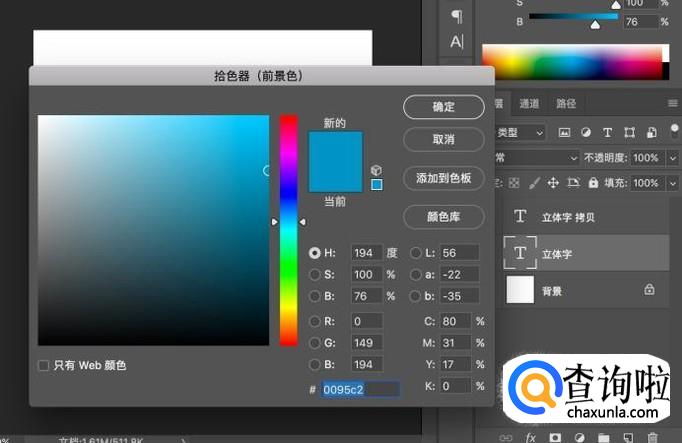The height and width of the screenshot is (443, 682).
Task: Click the web-safe color square below cube
Action: [x=377, y=184]
